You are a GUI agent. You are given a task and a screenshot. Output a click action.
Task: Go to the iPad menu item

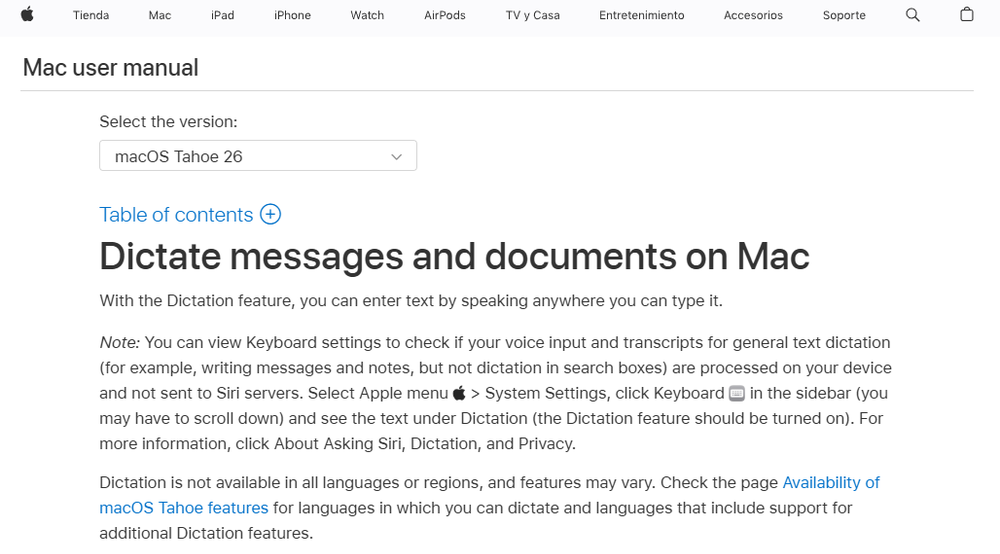223,15
